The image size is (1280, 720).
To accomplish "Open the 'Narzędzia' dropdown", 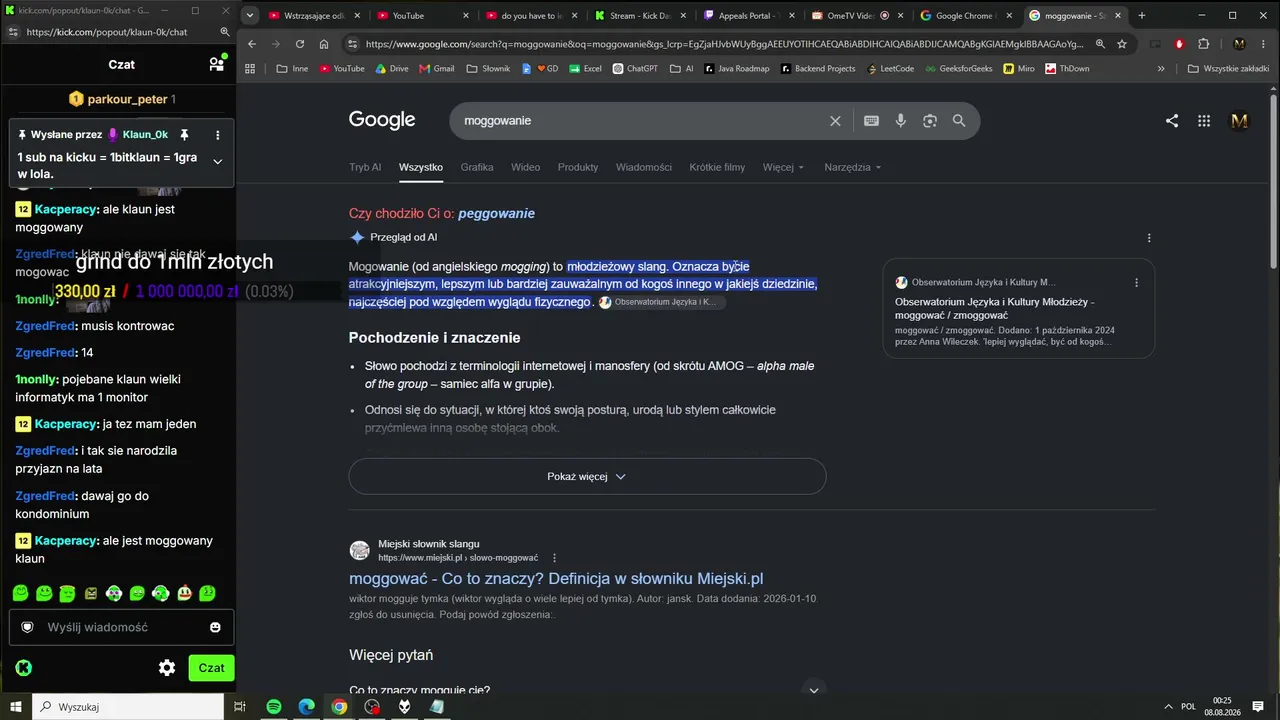I will [853, 167].
